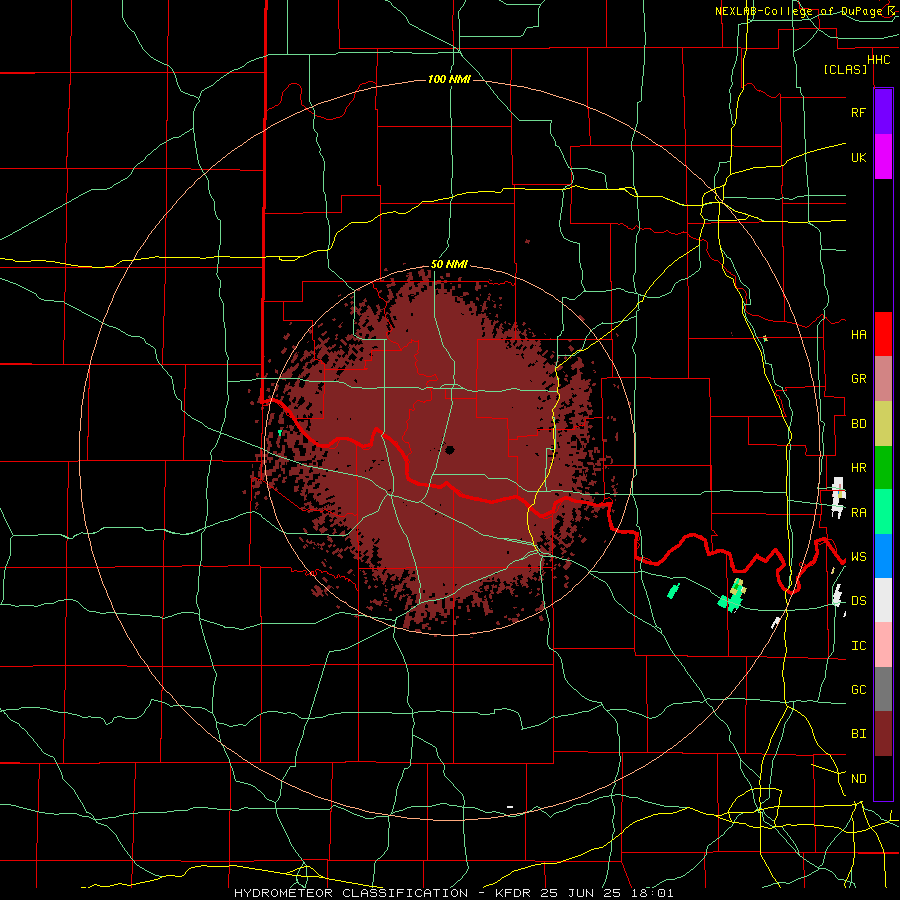Click the 'IC' legend label
Screen dimensions: 900x900
pyautogui.click(x=858, y=646)
